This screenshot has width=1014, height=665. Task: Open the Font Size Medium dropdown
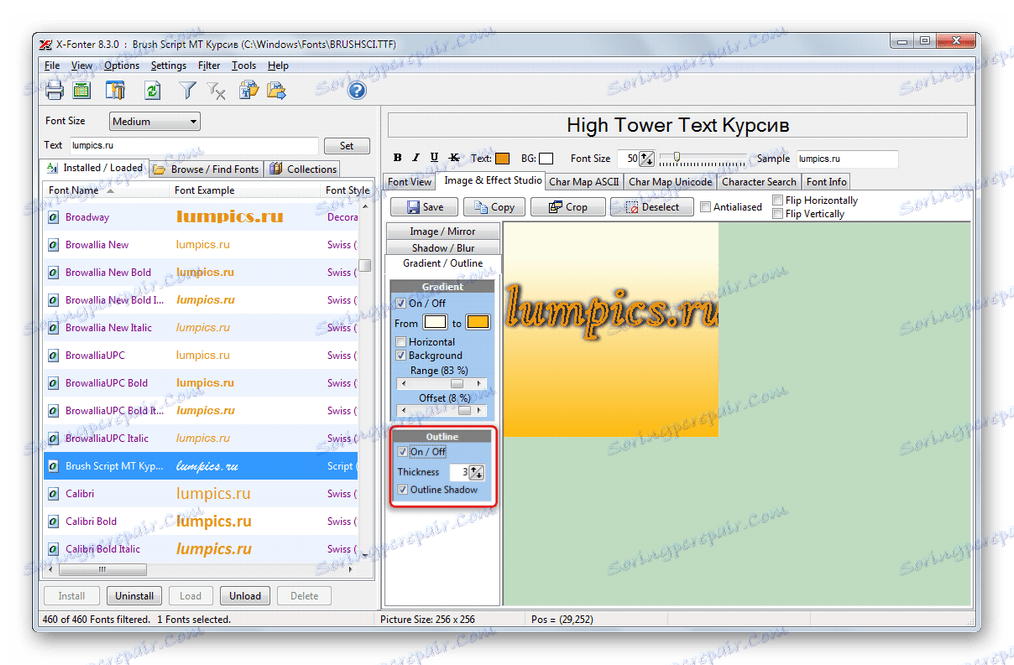pyautogui.click(x=154, y=122)
